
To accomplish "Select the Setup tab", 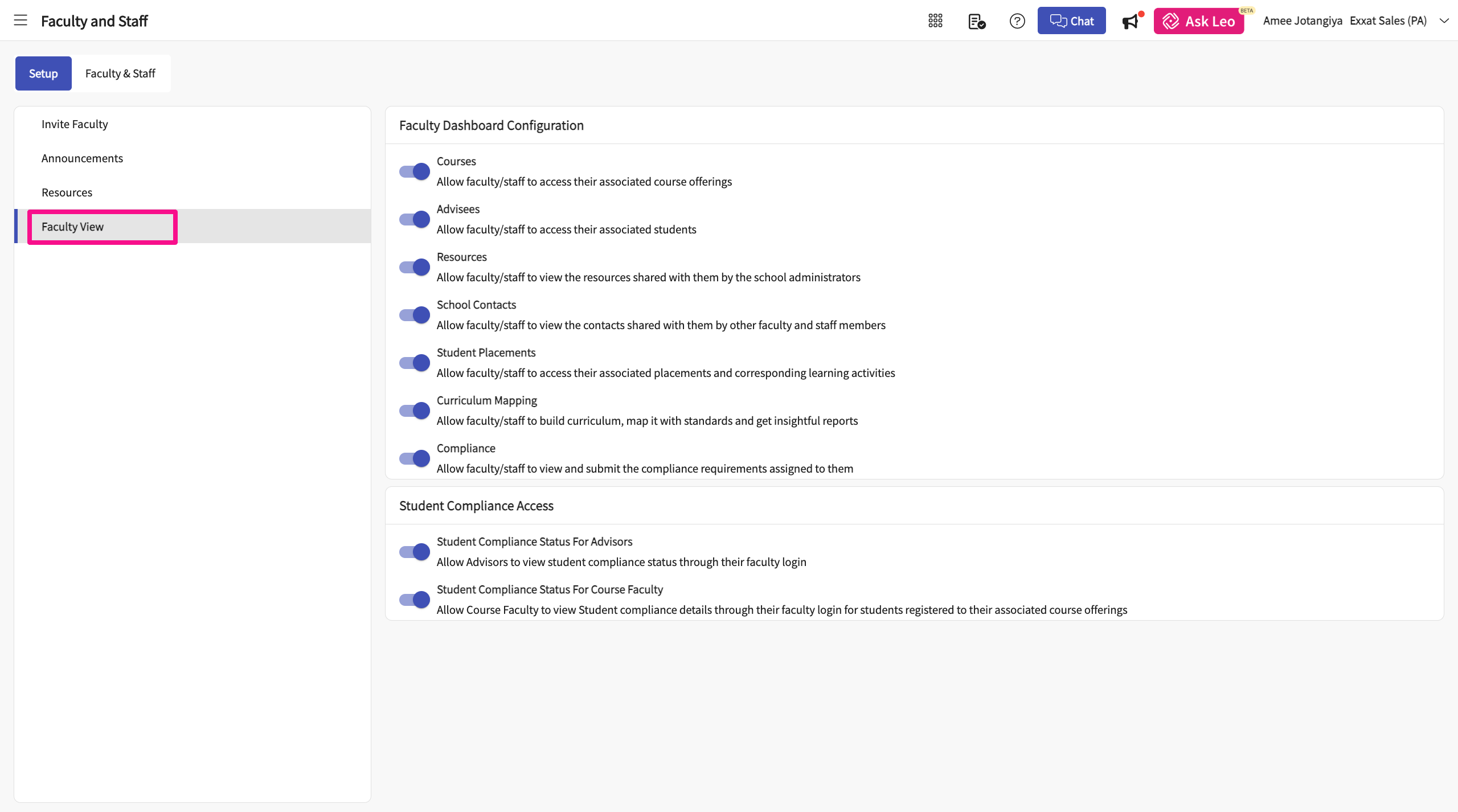I will point(43,73).
